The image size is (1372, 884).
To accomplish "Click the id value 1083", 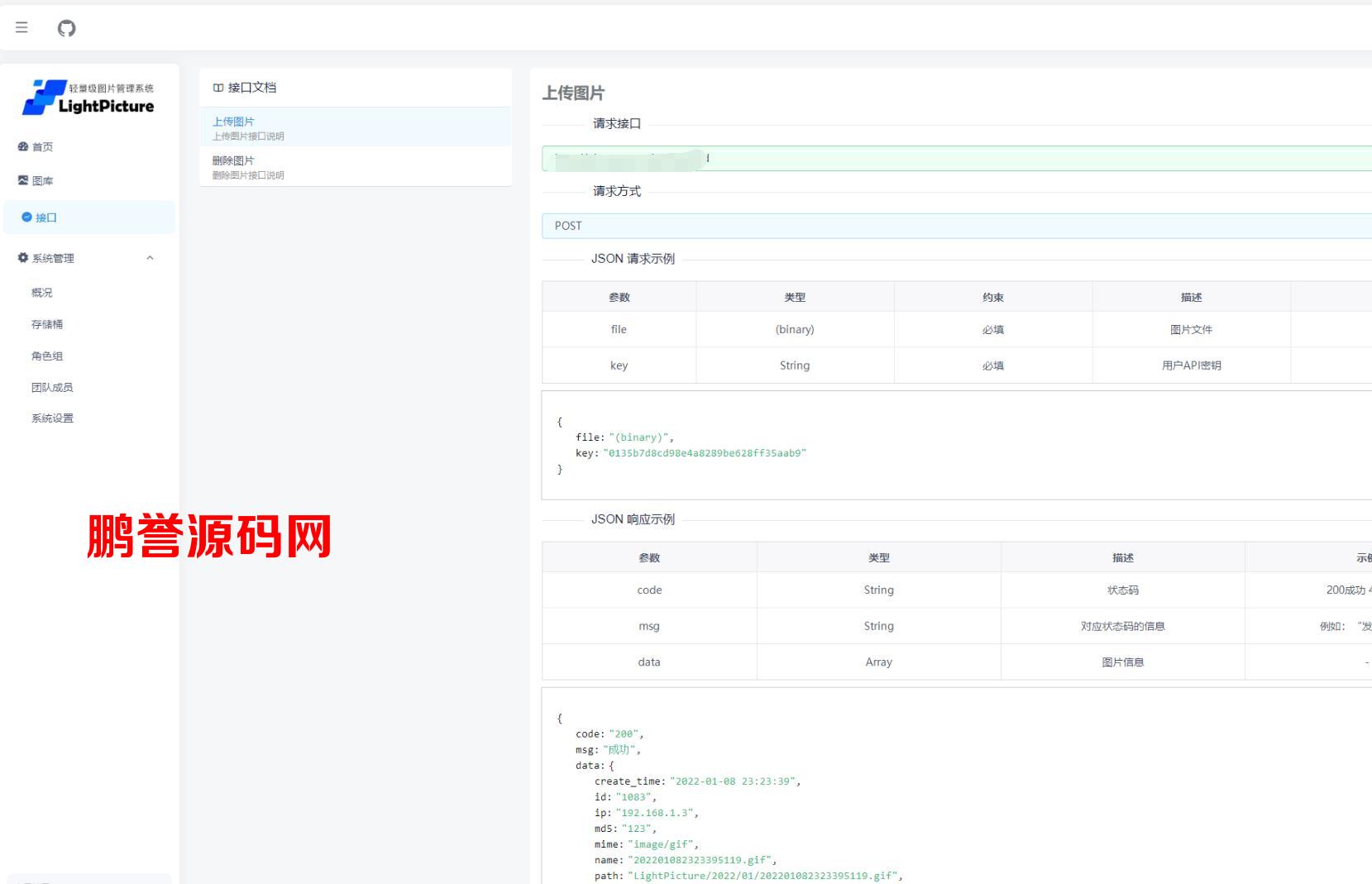I will (634, 797).
